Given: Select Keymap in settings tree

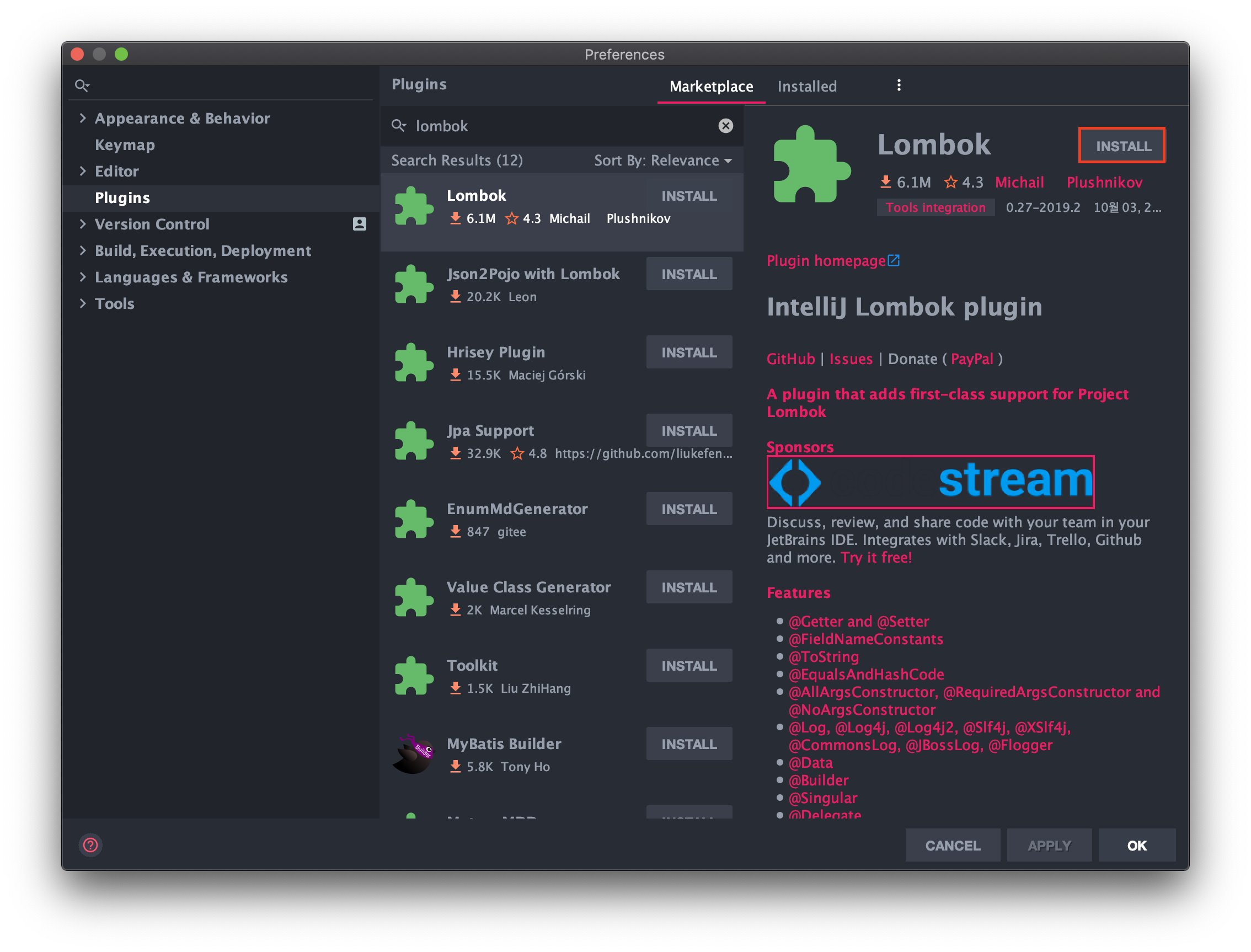Looking at the screenshot, I should [x=125, y=145].
